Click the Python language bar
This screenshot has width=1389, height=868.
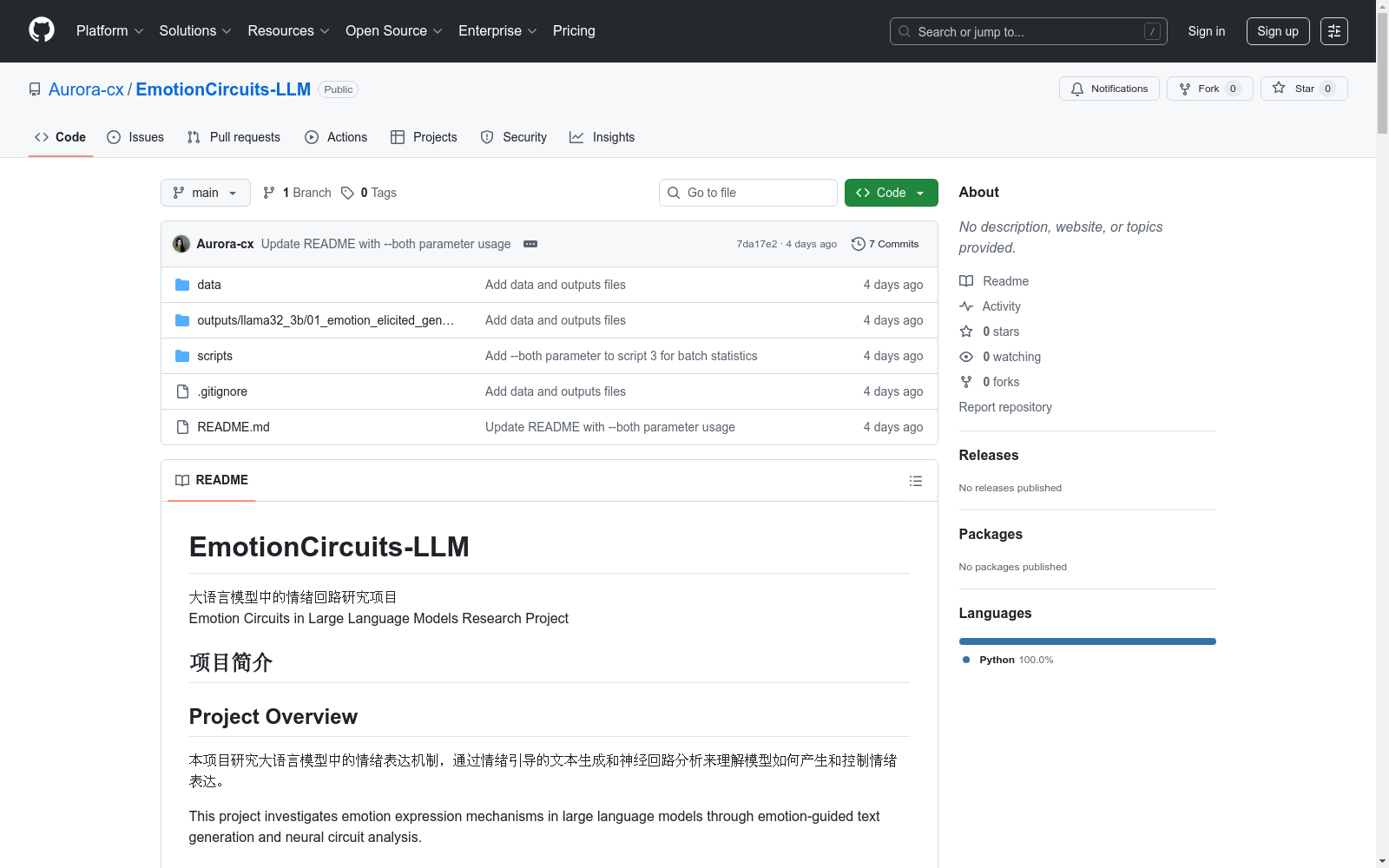[1088, 641]
